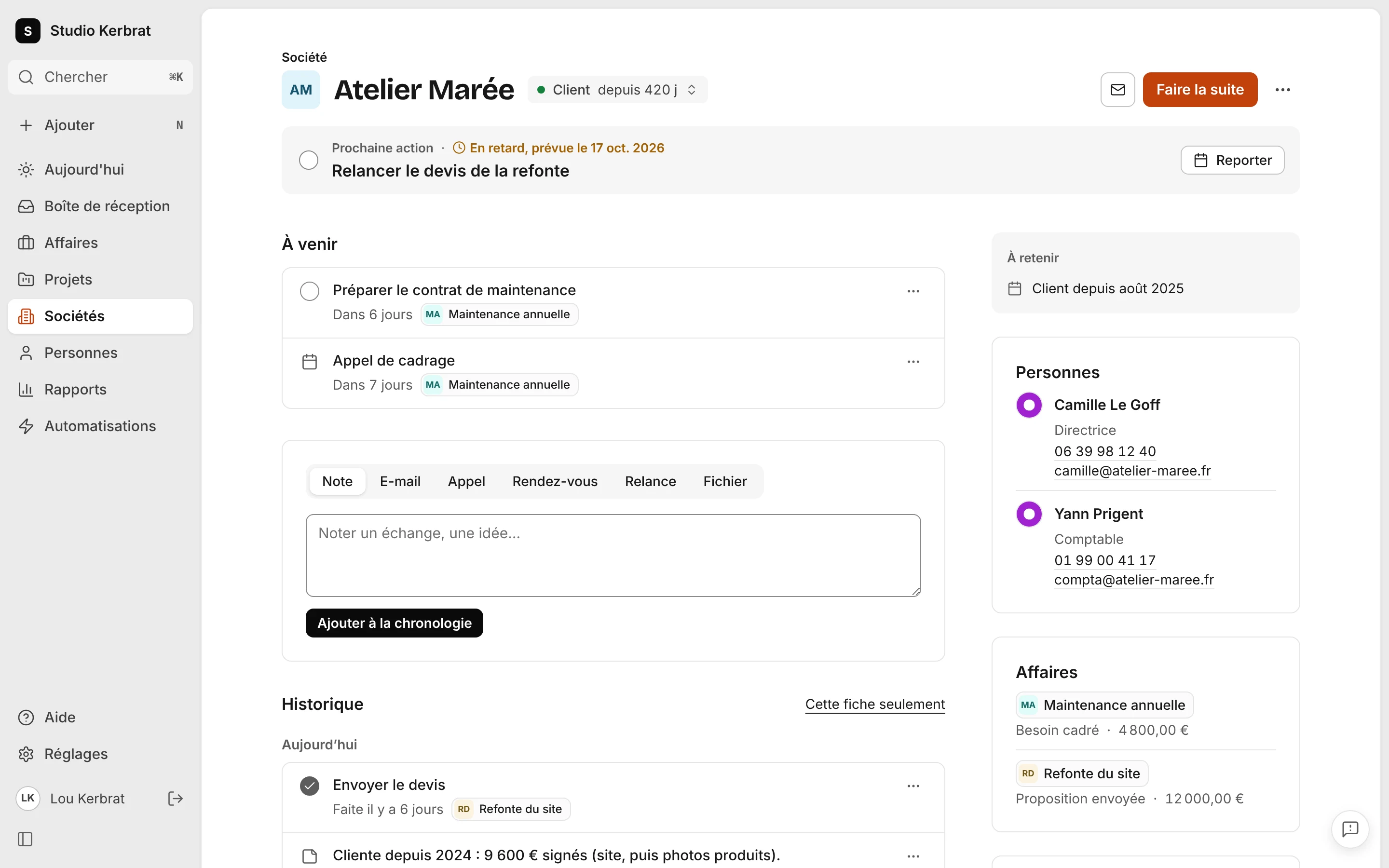Open Rapports in the sidebar
This screenshot has height=868, width=1389.
tap(100, 389)
